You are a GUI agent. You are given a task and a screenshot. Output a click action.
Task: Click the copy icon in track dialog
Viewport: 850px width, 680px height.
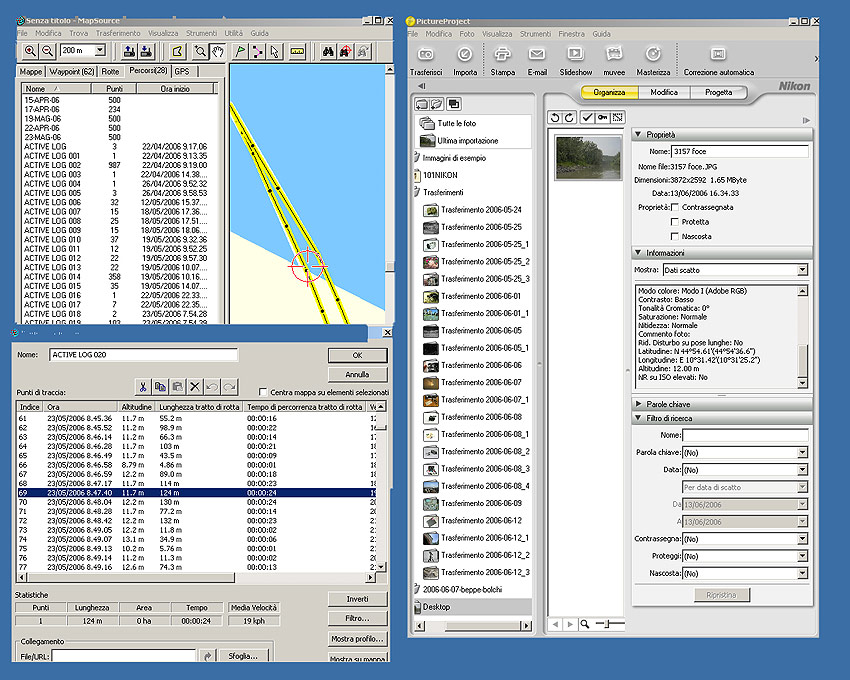click(160, 387)
